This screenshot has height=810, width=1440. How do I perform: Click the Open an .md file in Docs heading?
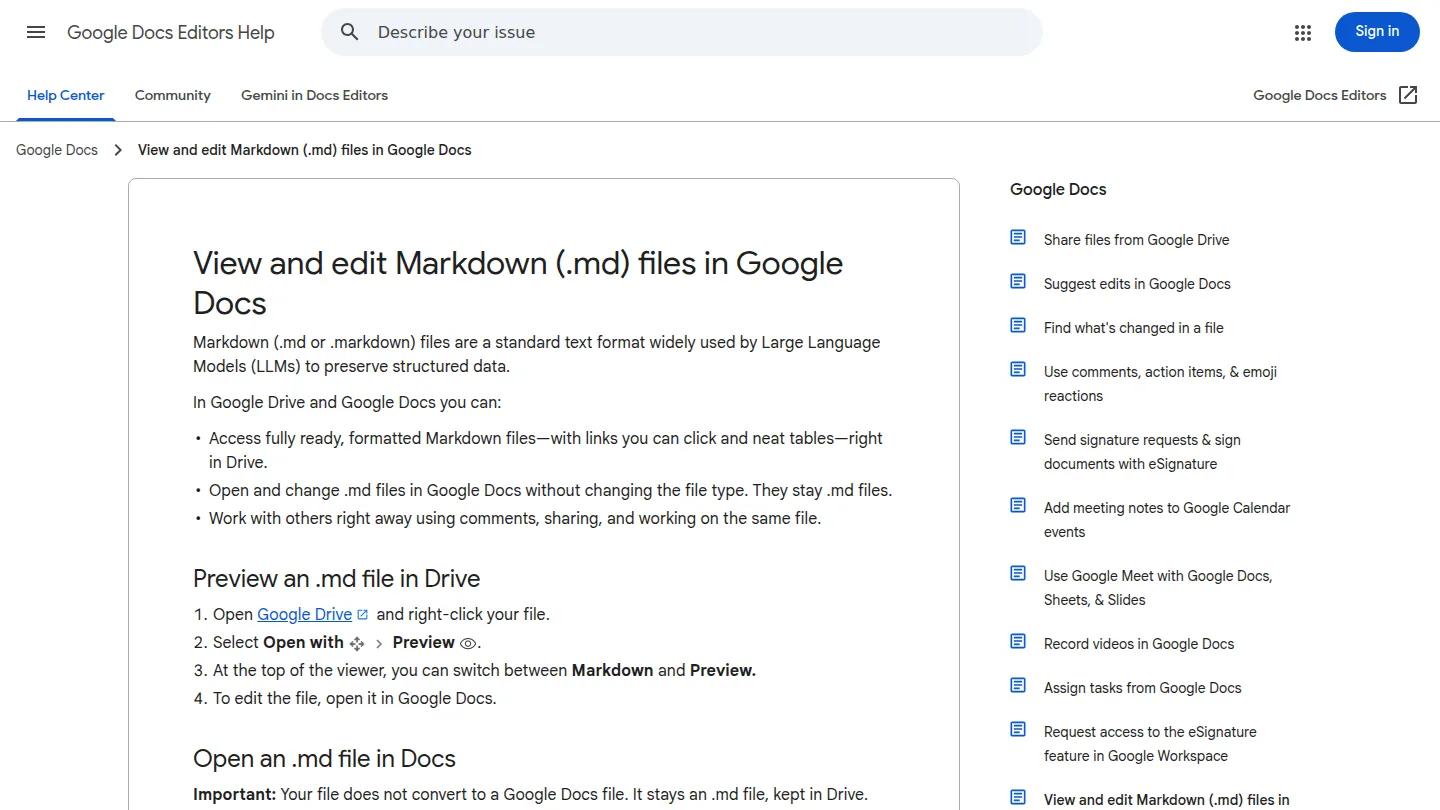click(324, 758)
